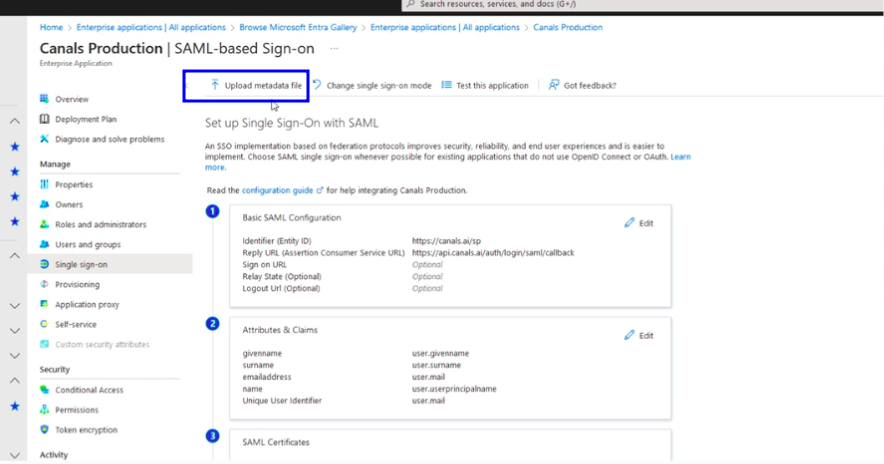
Task: Click the list icon beside Test this application
Action: (x=447, y=85)
